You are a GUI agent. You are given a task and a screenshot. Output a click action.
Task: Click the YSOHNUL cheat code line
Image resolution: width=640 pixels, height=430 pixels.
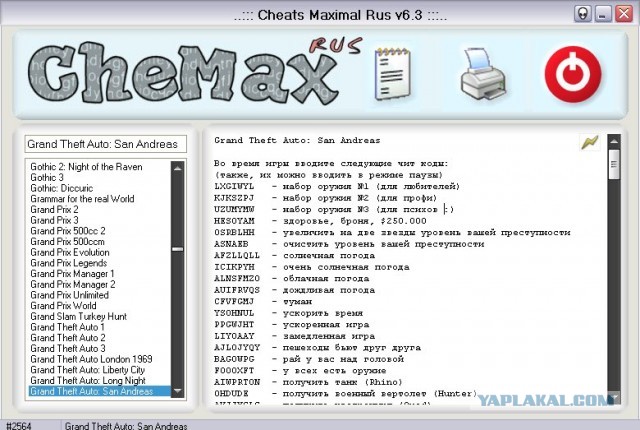(x=289, y=313)
